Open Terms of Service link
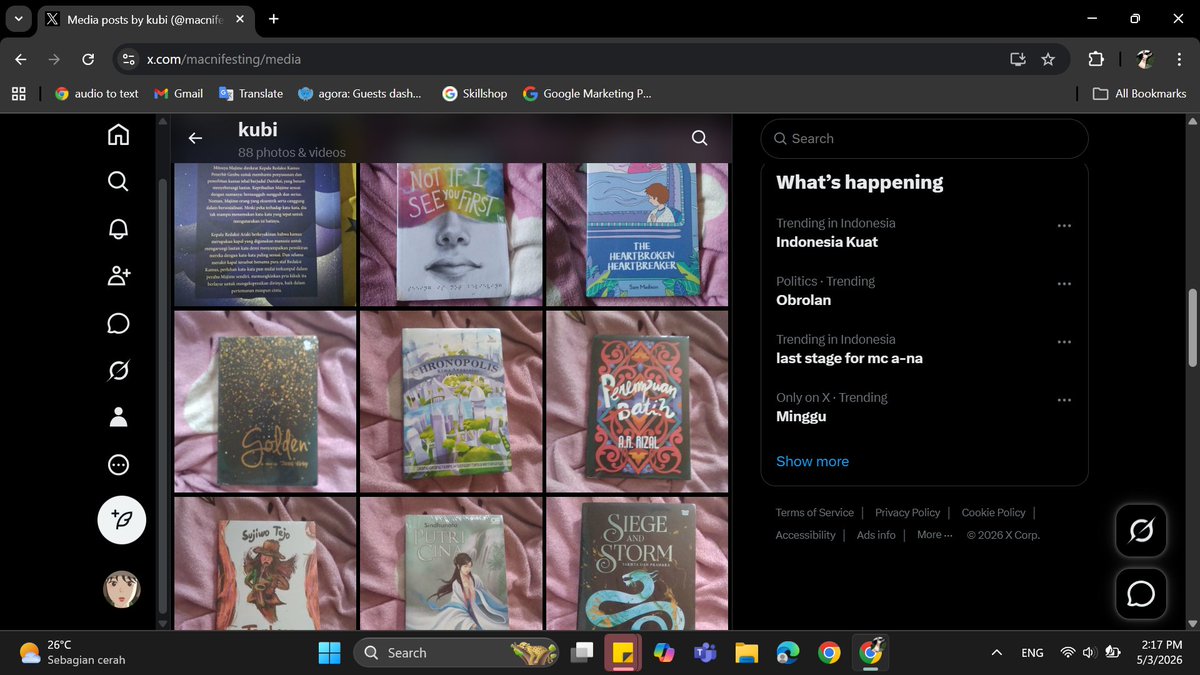 pos(814,512)
